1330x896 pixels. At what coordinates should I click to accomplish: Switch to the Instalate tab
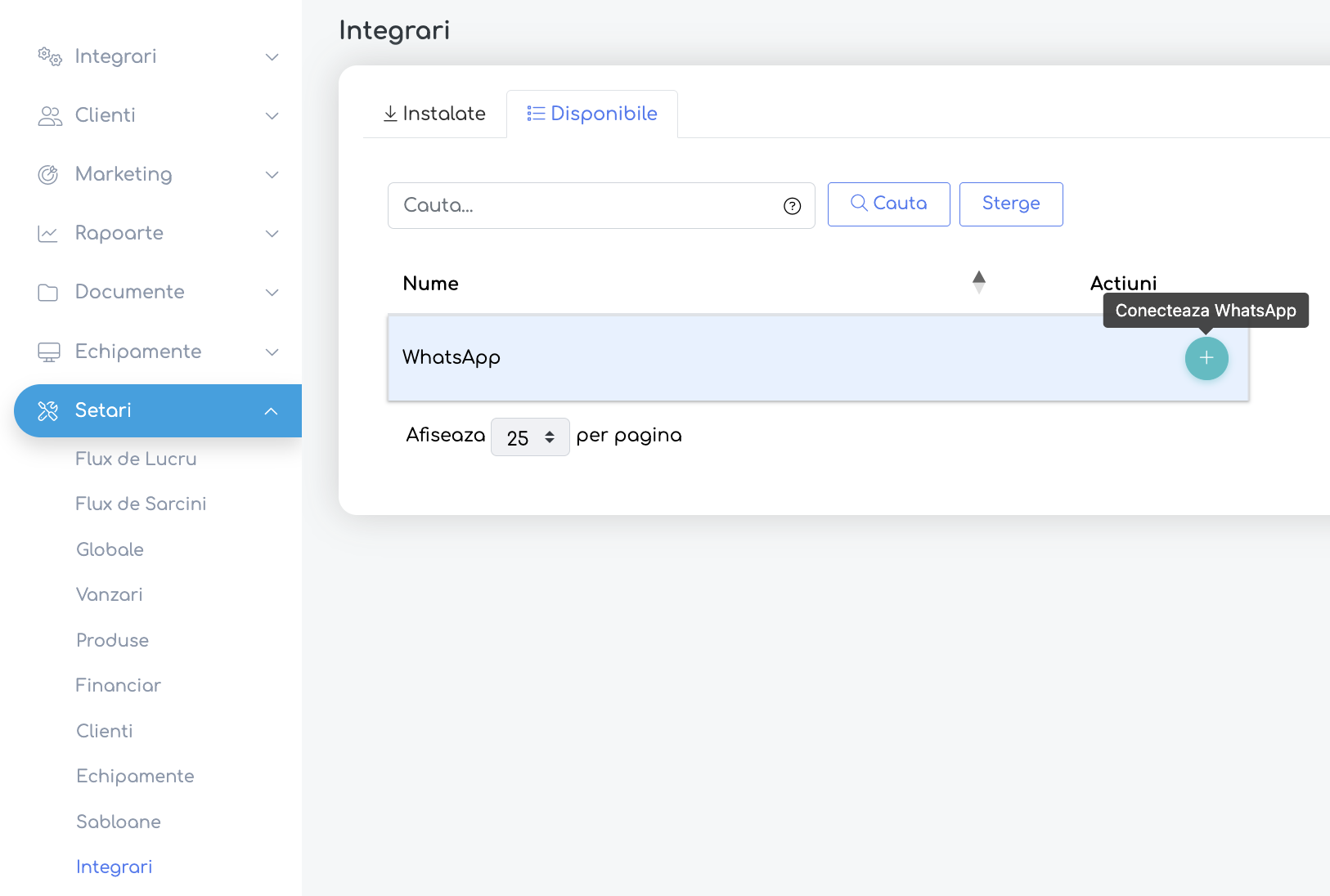point(435,114)
